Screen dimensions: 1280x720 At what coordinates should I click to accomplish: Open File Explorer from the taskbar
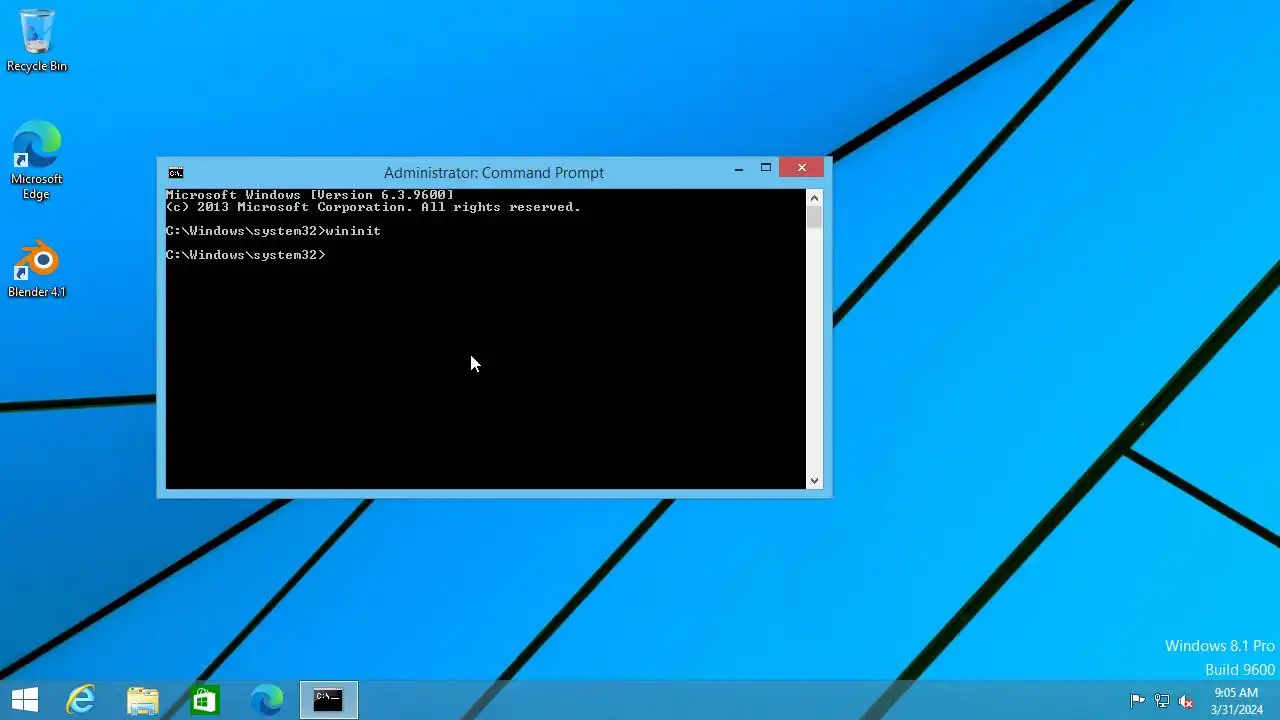(x=143, y=700)
